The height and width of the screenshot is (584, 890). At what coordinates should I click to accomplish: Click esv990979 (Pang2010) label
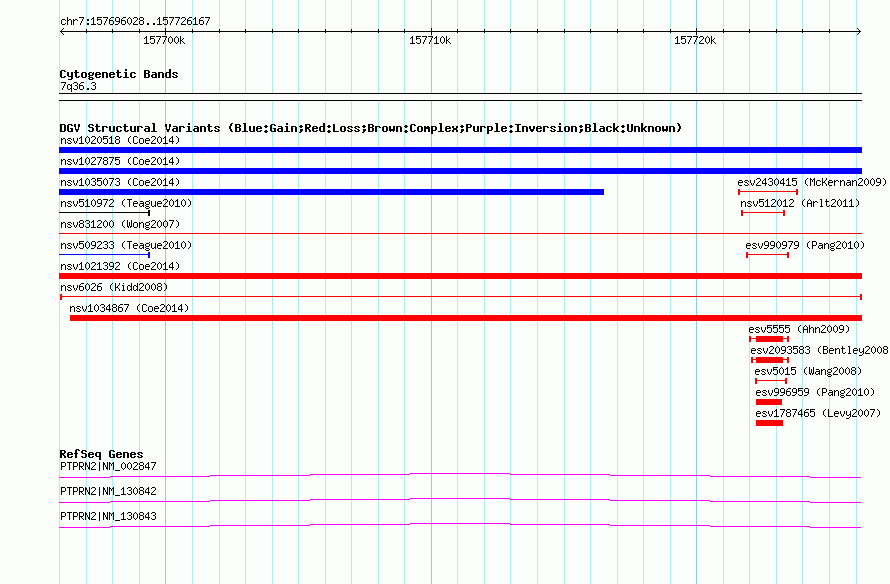pyautogui.click(x=805, y=245)
